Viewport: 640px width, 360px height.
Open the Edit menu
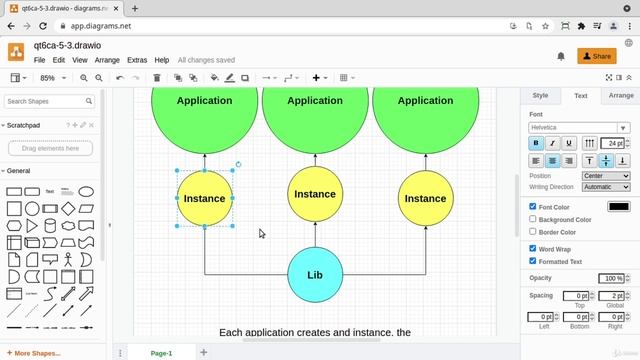click(x=58, y=60)
